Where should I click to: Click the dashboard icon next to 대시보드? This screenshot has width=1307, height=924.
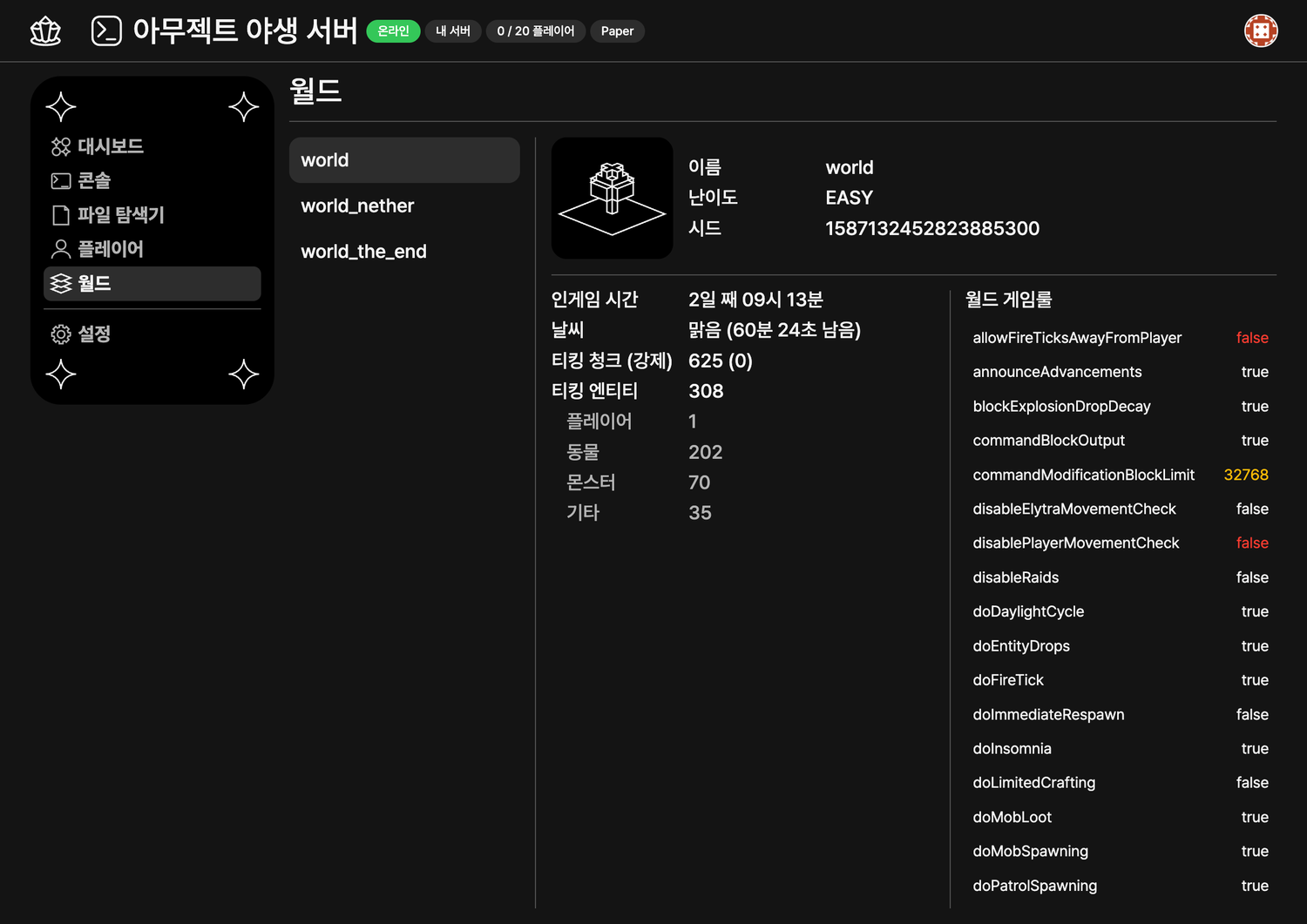[61, 146]
